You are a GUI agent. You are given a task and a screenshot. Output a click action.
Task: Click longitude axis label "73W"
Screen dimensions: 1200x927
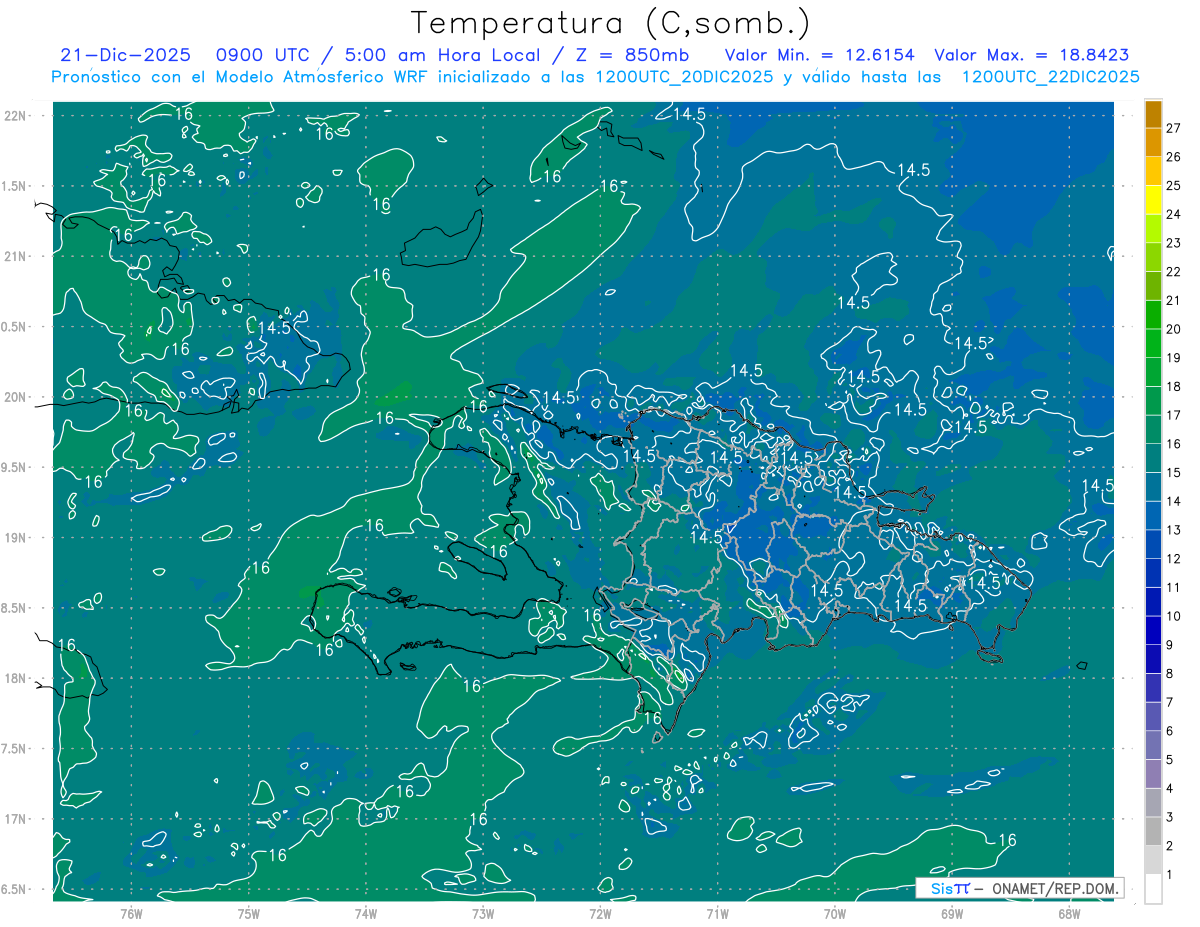(x=483, y=912)
